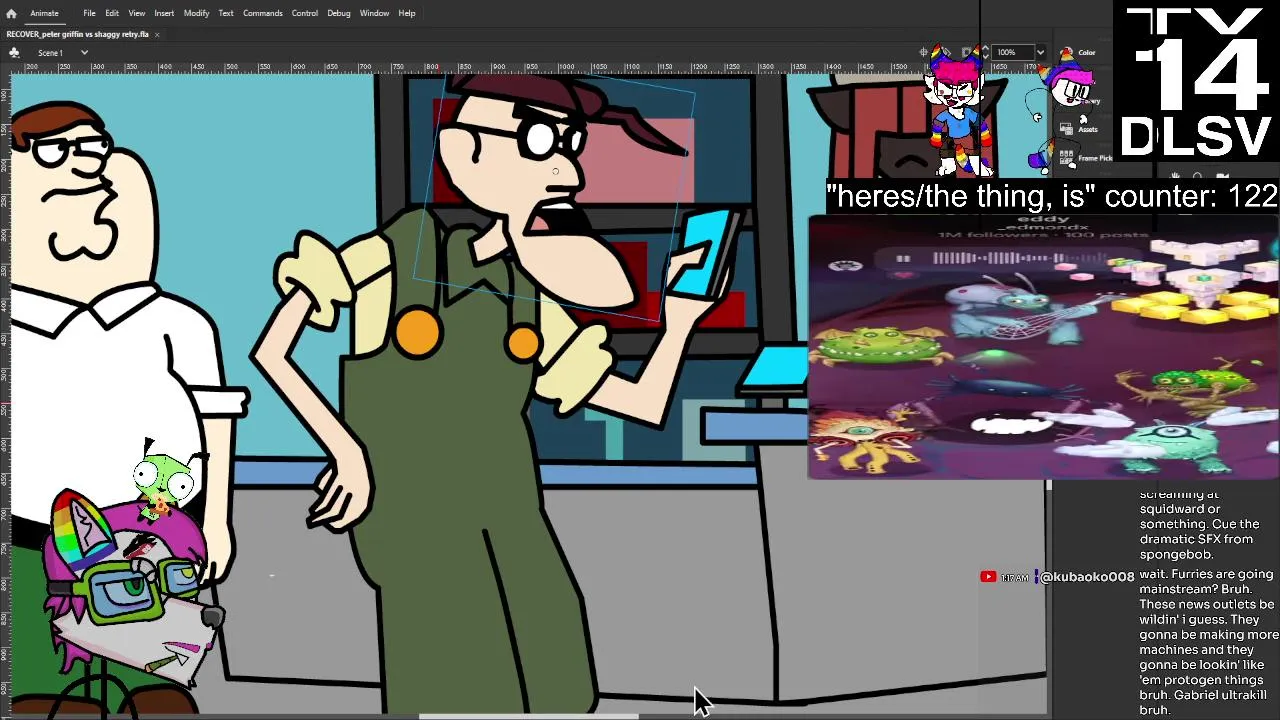
Task: Open the Text menu
Action: (x=226, y=13)
